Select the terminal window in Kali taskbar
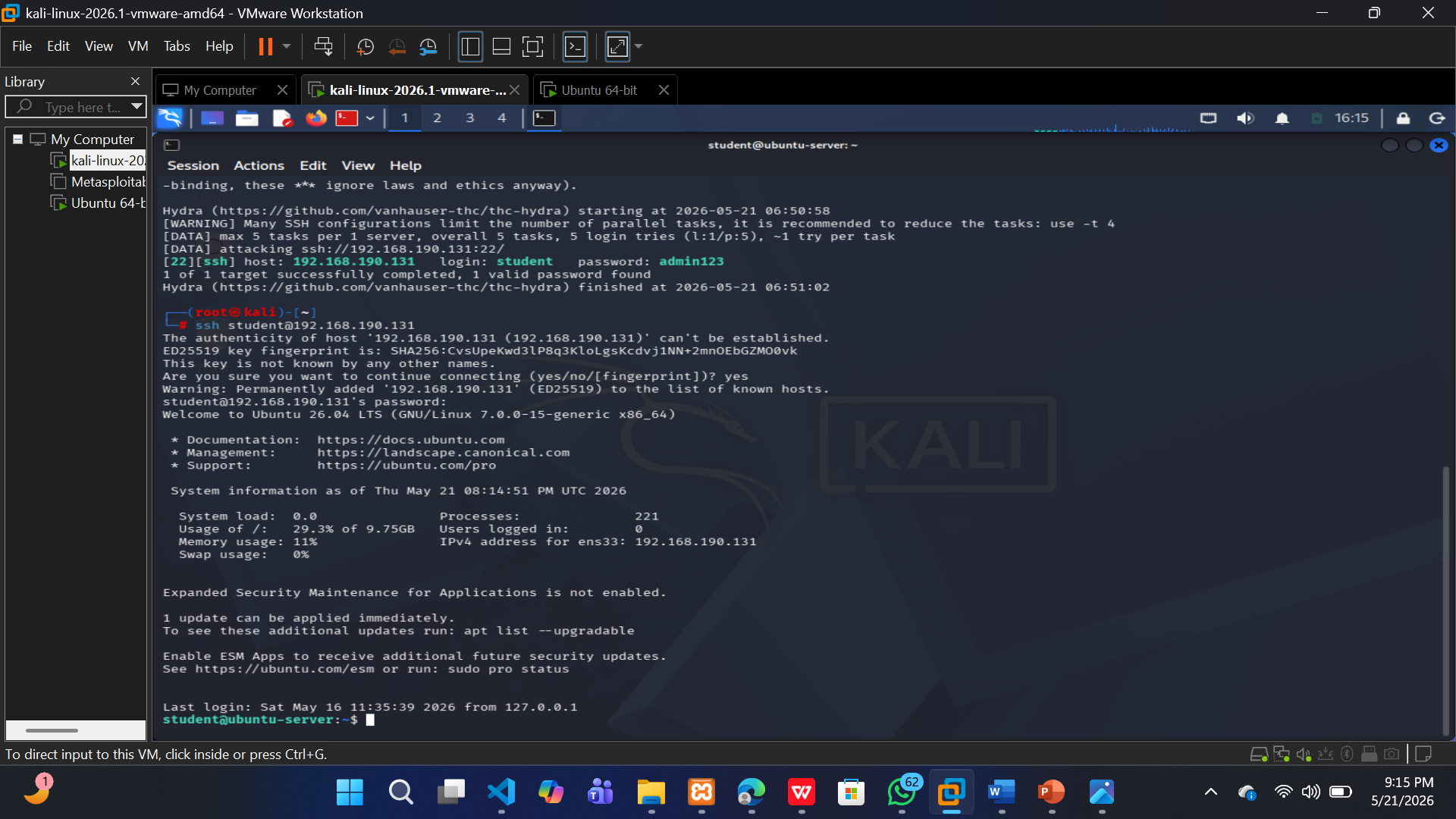 tap(544, 118)
